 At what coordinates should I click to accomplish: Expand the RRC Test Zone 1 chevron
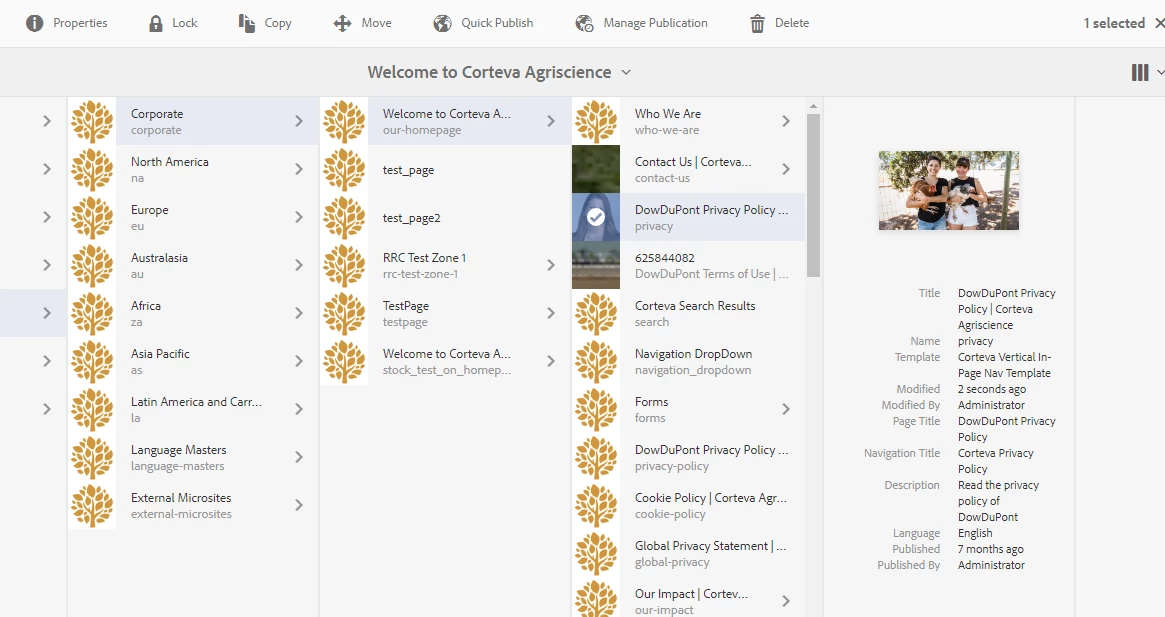[x=551, y=265]
